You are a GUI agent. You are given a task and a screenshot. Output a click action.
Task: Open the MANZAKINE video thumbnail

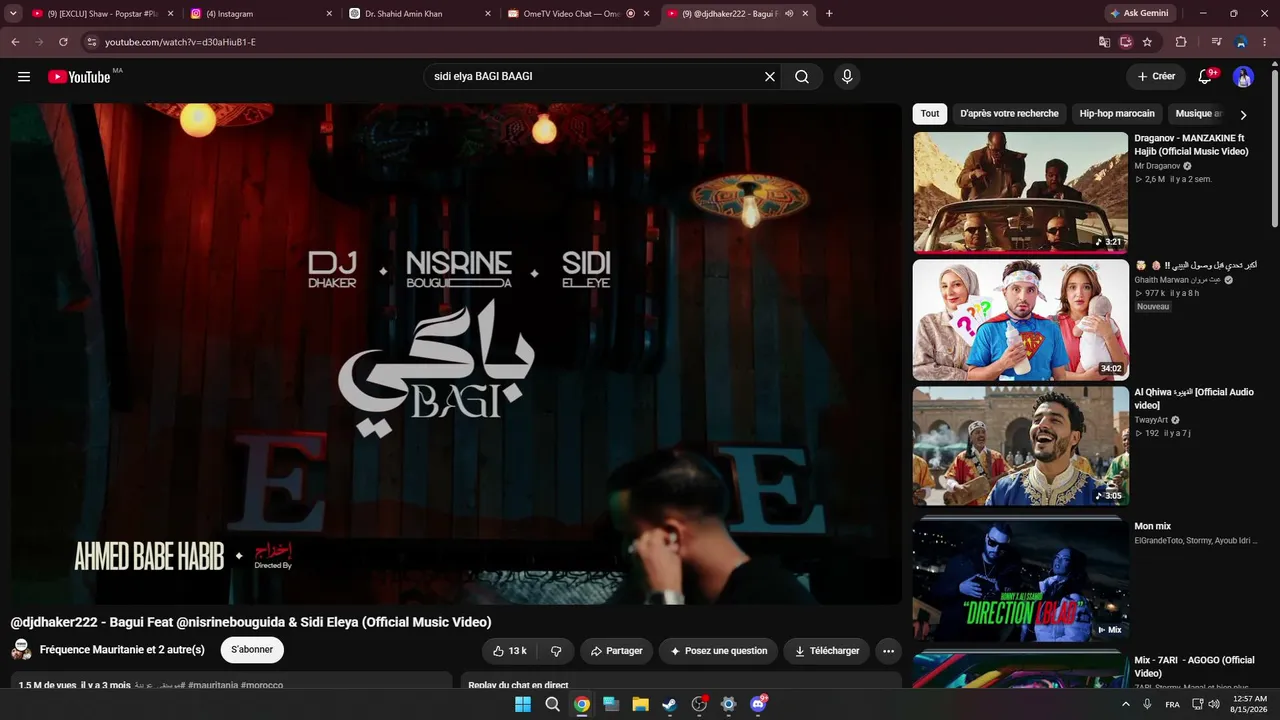click(x=1020, y=192)
